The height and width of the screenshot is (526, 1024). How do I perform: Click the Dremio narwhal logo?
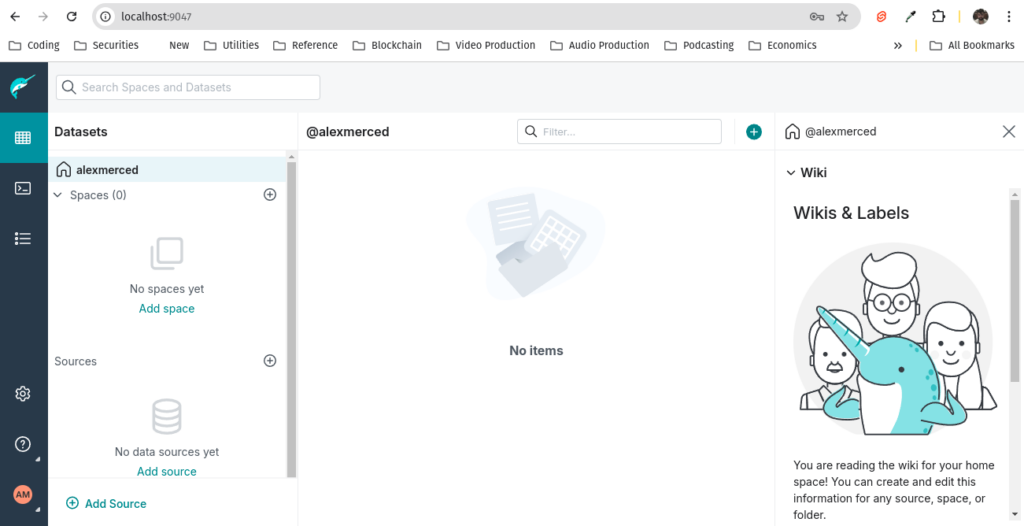coord(23,87)
